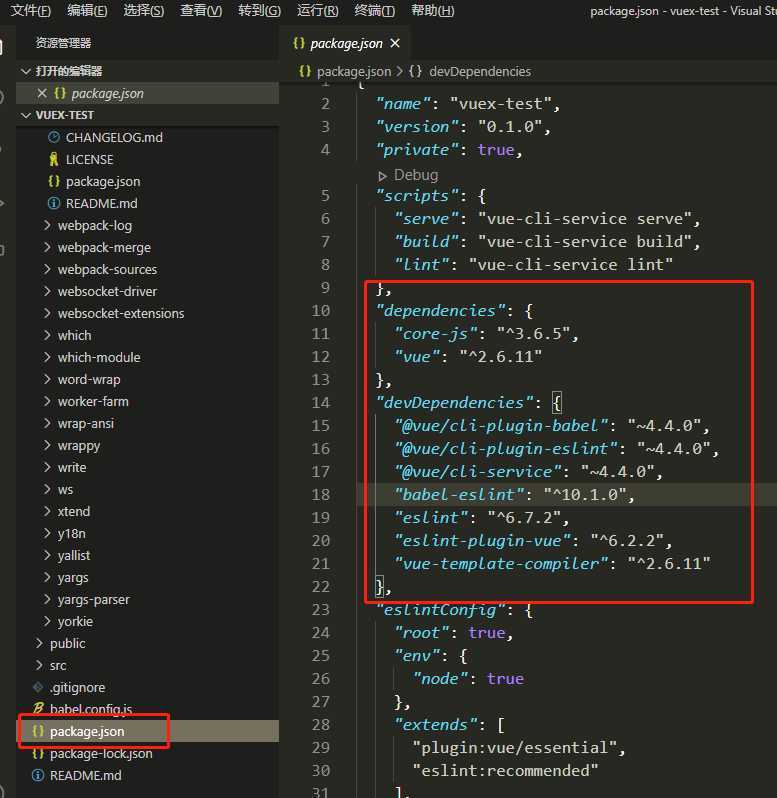The image size is (777, 798).
Task: Click the babel.config.js Babel icon
Action: [x=38, y=708]
